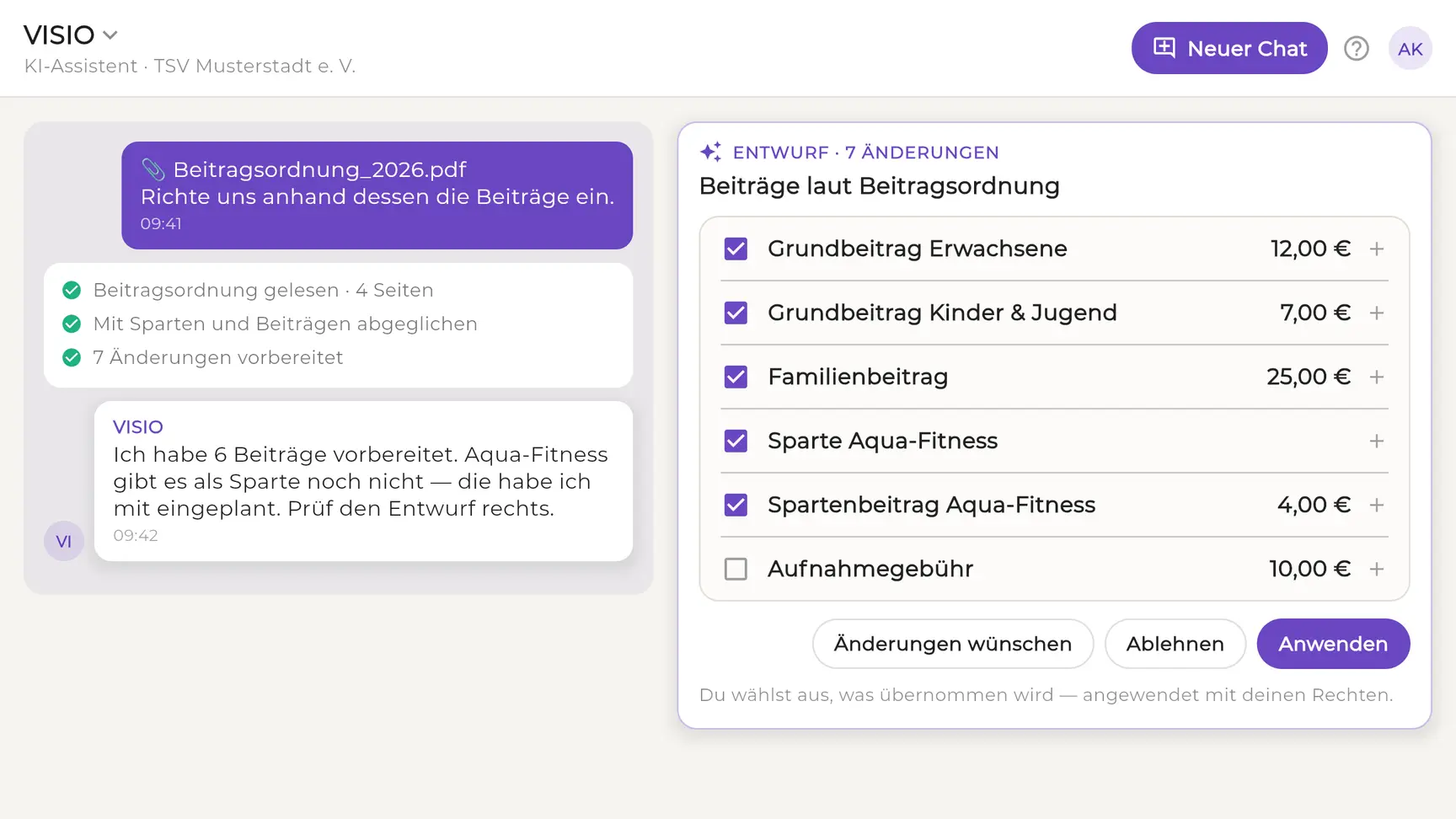Open the VISIO dropdown chevron
Viewport: 1456px width, 819px height.
(x=110, y=35)
